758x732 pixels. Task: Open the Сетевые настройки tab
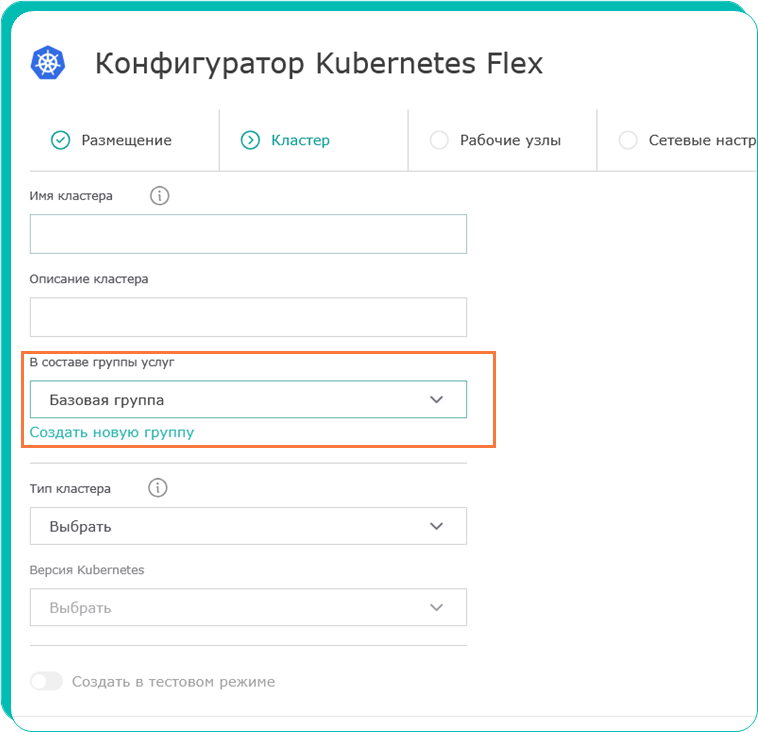[x=700, y=140]
